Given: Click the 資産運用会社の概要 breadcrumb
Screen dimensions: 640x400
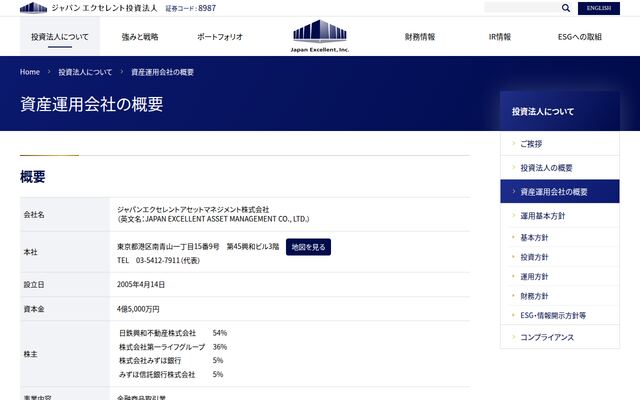Looking at the screenshot, I should click(162, 72).
